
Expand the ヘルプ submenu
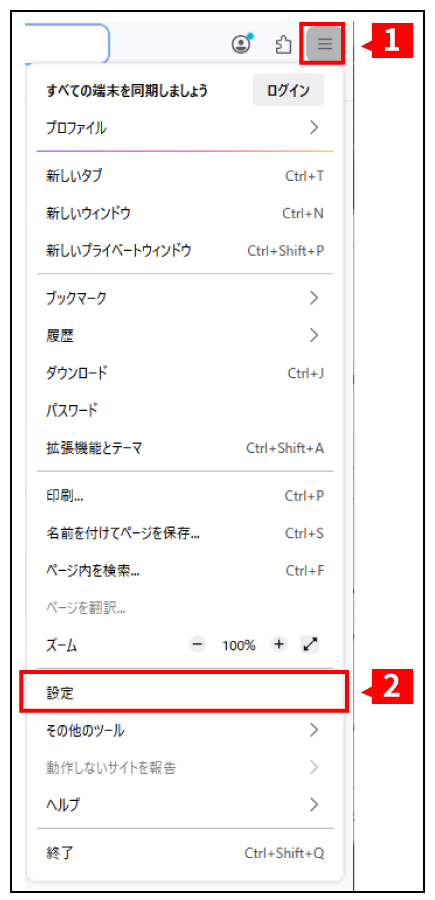(x=185, y=804)
